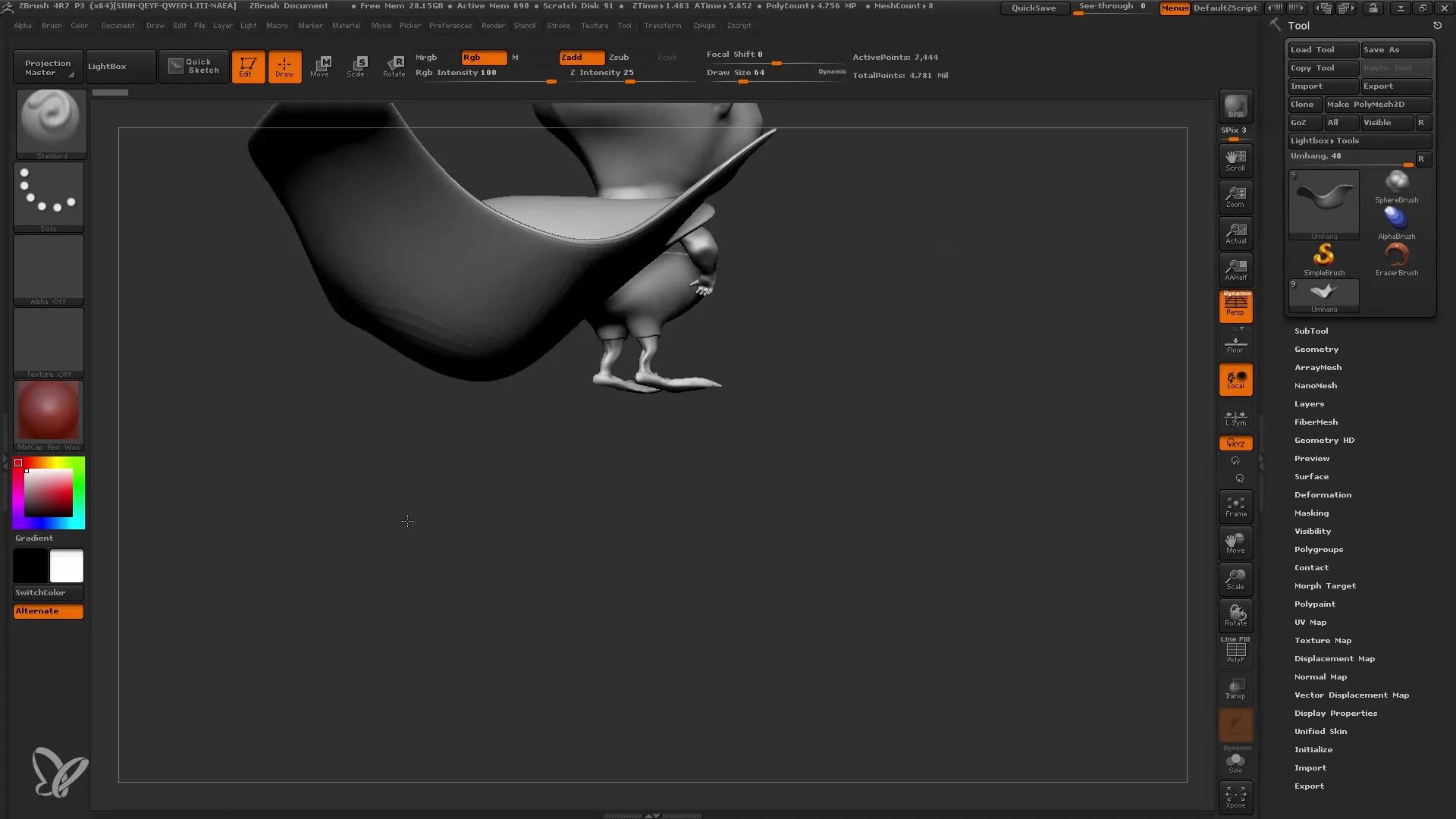Viewport: 1456px width, 819px height.
Task: Open the MatCap Red Wax material
Action: click(x=49, y=416)
